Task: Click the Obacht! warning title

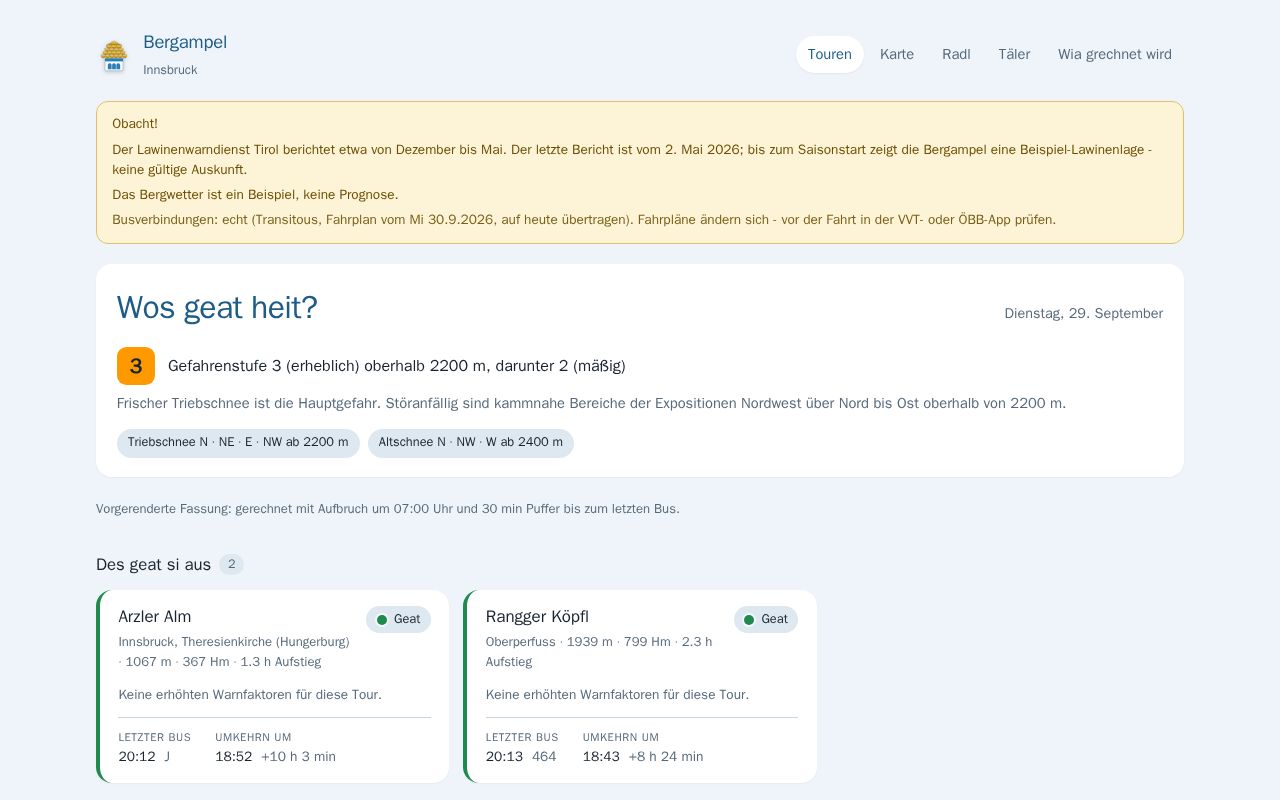Action: [135, 124]
